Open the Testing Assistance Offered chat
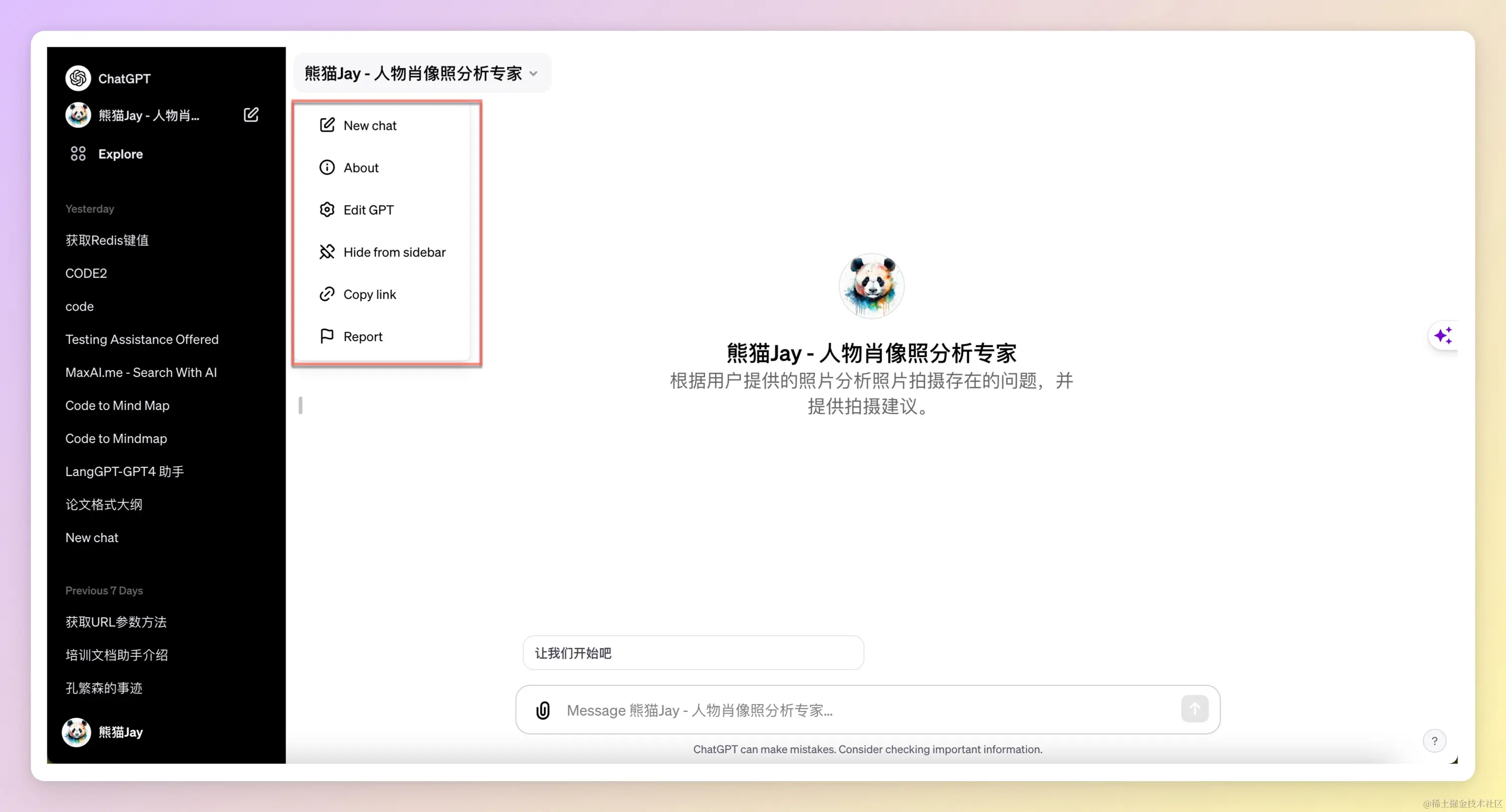This screenshot has height=812, width=1506. click(141, 340)
